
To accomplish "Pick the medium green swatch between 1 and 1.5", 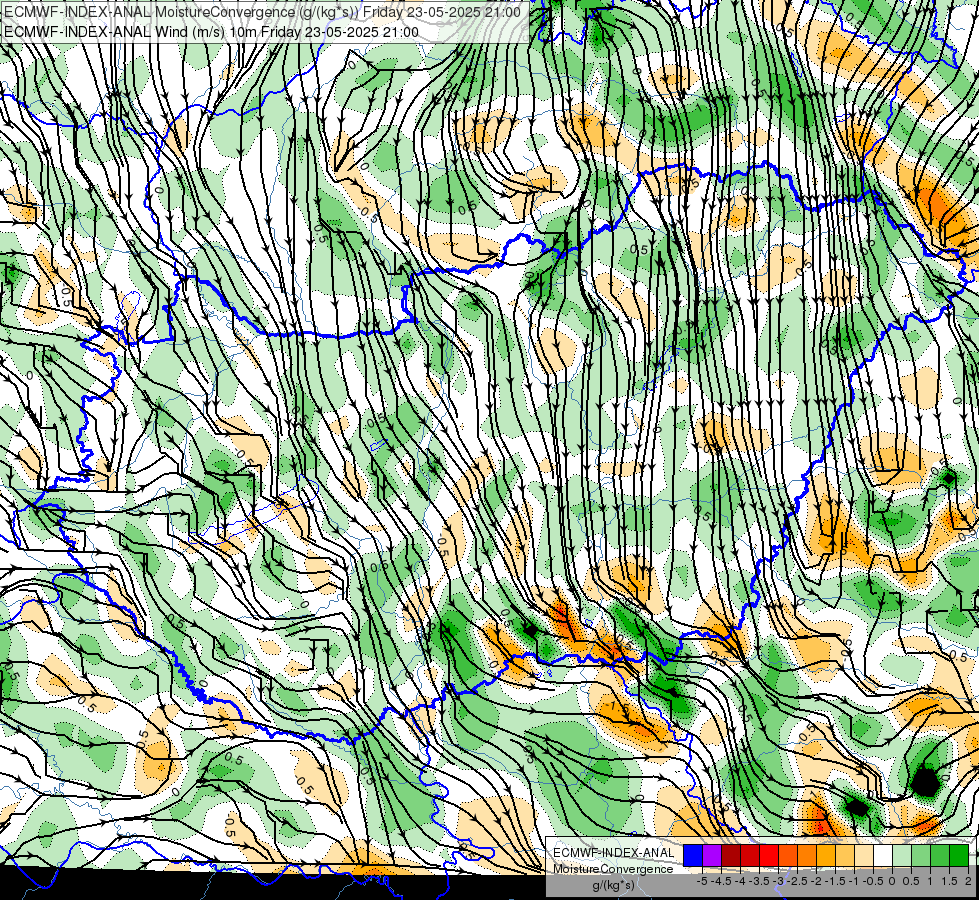I will click(940, 855).
